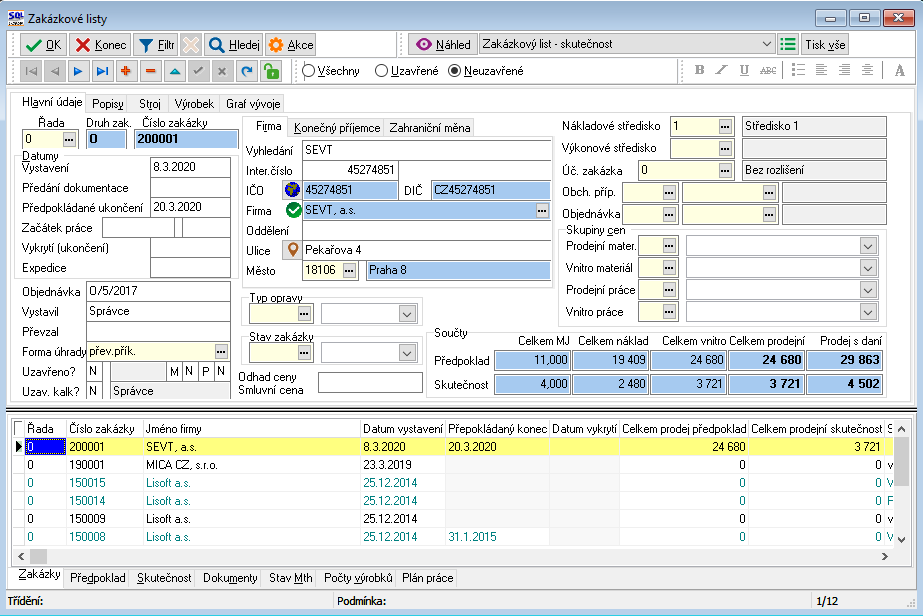Viewport: 923px width, 616px height.
Task: Click the Tisk vše button
Action: 826,45
